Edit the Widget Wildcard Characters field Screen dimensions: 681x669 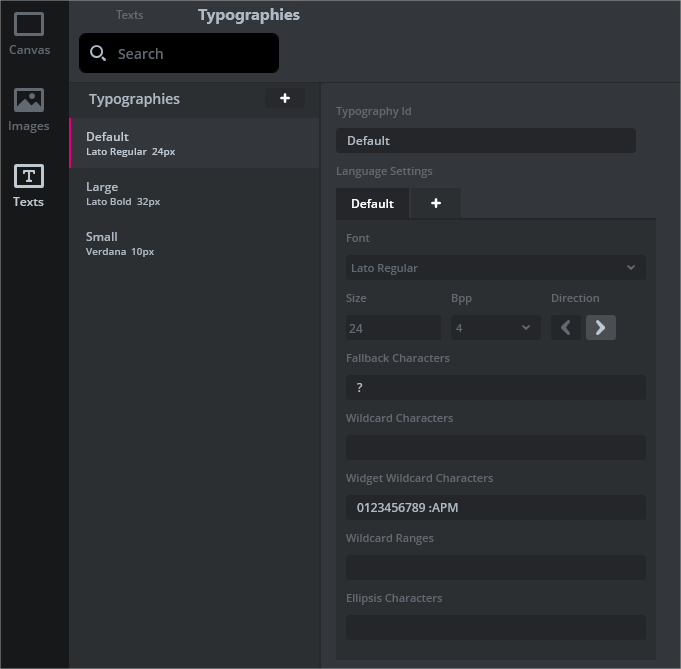tap(496, 507)
